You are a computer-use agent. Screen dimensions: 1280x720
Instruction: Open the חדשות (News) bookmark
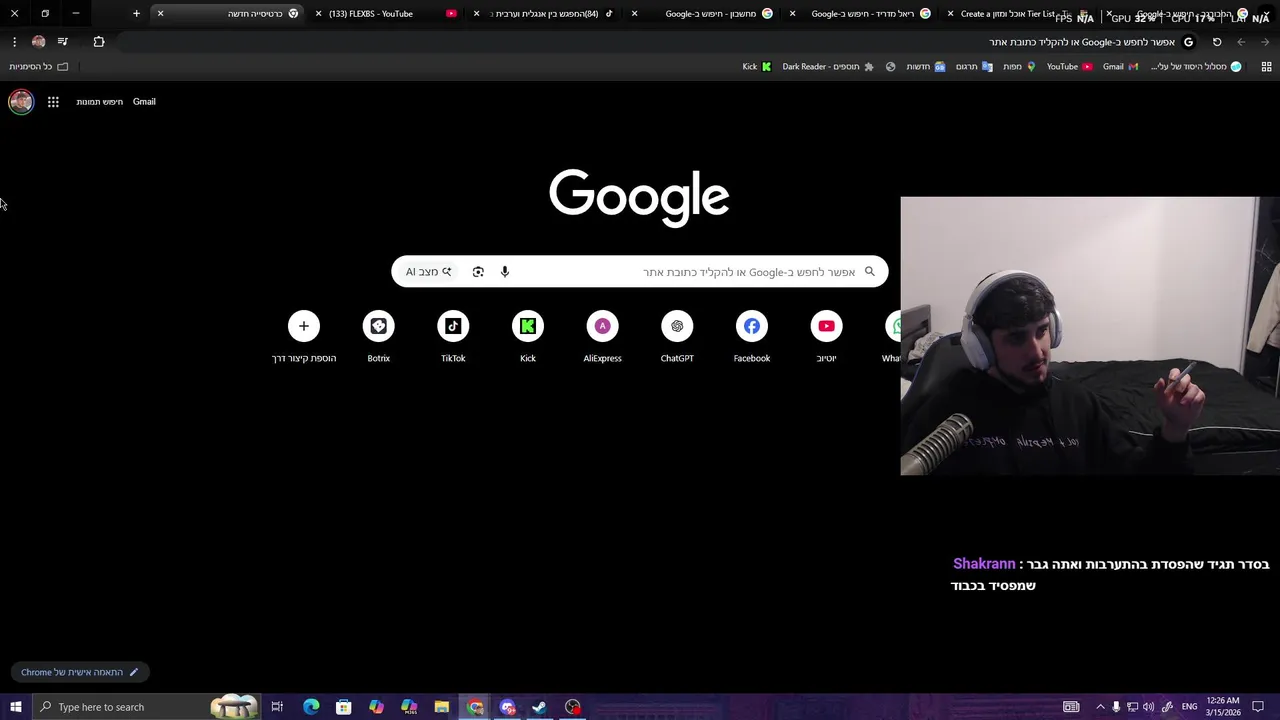926,67
